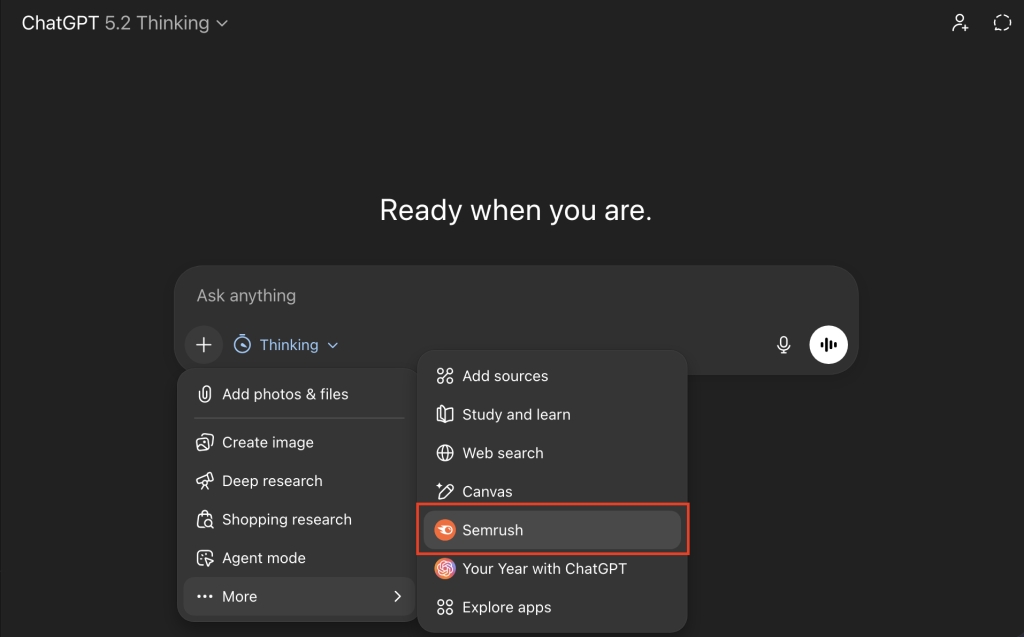Click the Ask anything input field

pyautogui.click(x=500, y=296)
